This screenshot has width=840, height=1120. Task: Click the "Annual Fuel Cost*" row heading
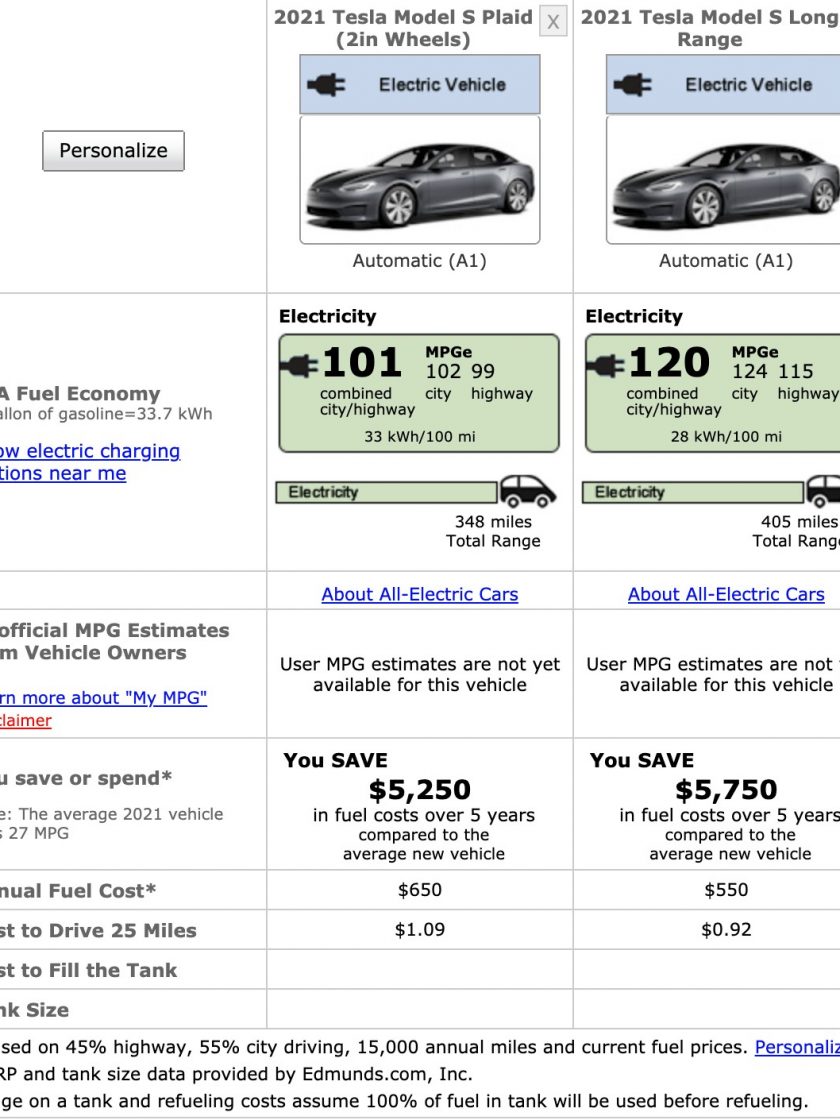coord(78,891)
